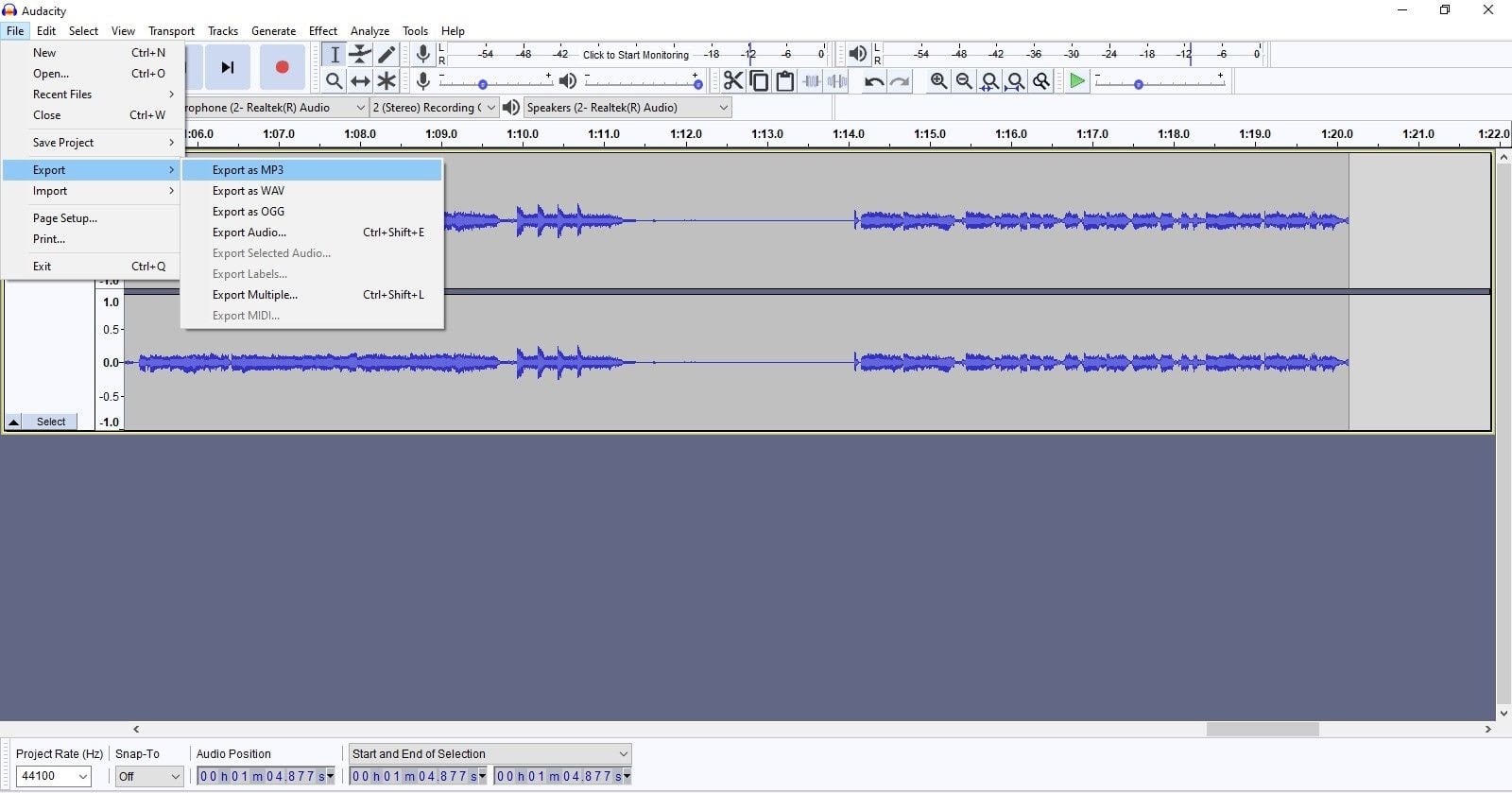
Task: Select the Multi-Tool asterisk icon
Action: click(387, 81)
